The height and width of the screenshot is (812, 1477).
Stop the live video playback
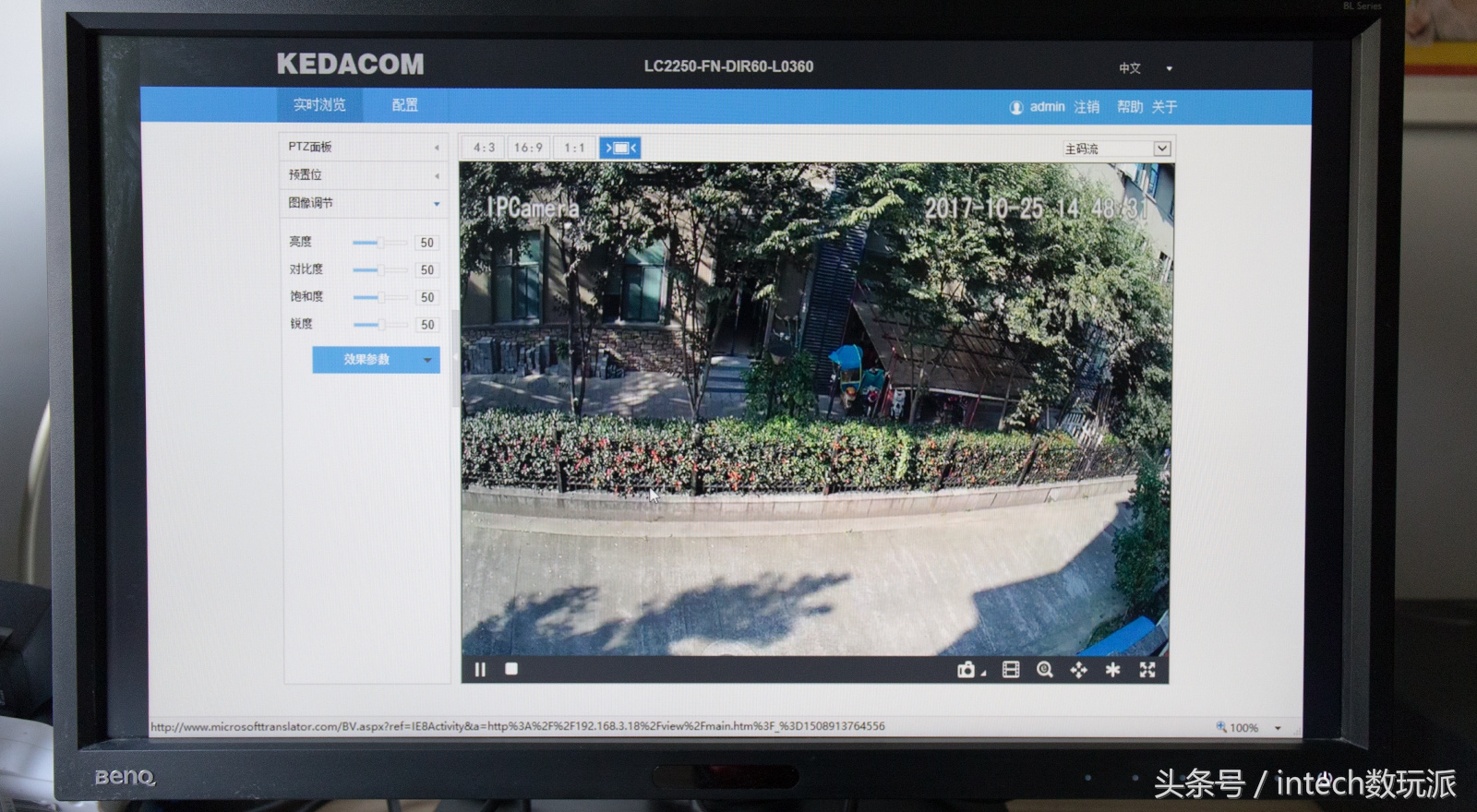(511, 669)
